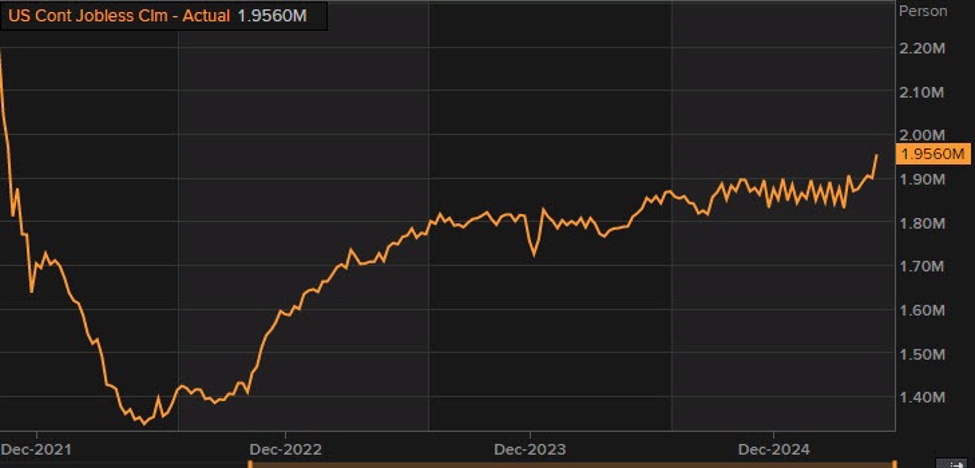The image size is (975, 468).
Task: Select the 1.50M y-axis label
Action: tap(923, 354)
